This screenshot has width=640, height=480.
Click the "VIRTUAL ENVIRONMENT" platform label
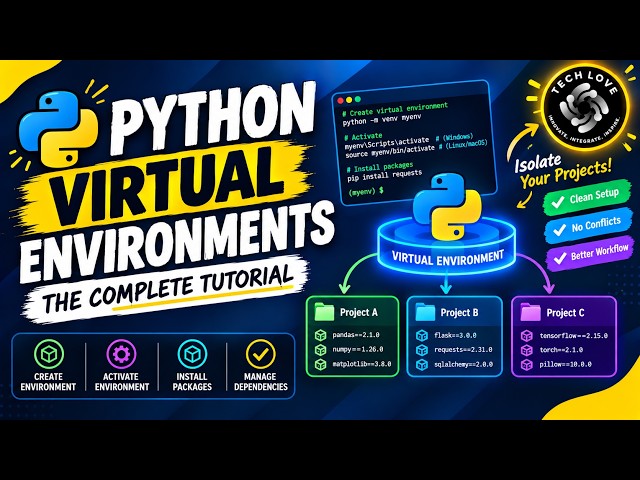[x=447, y=258]
